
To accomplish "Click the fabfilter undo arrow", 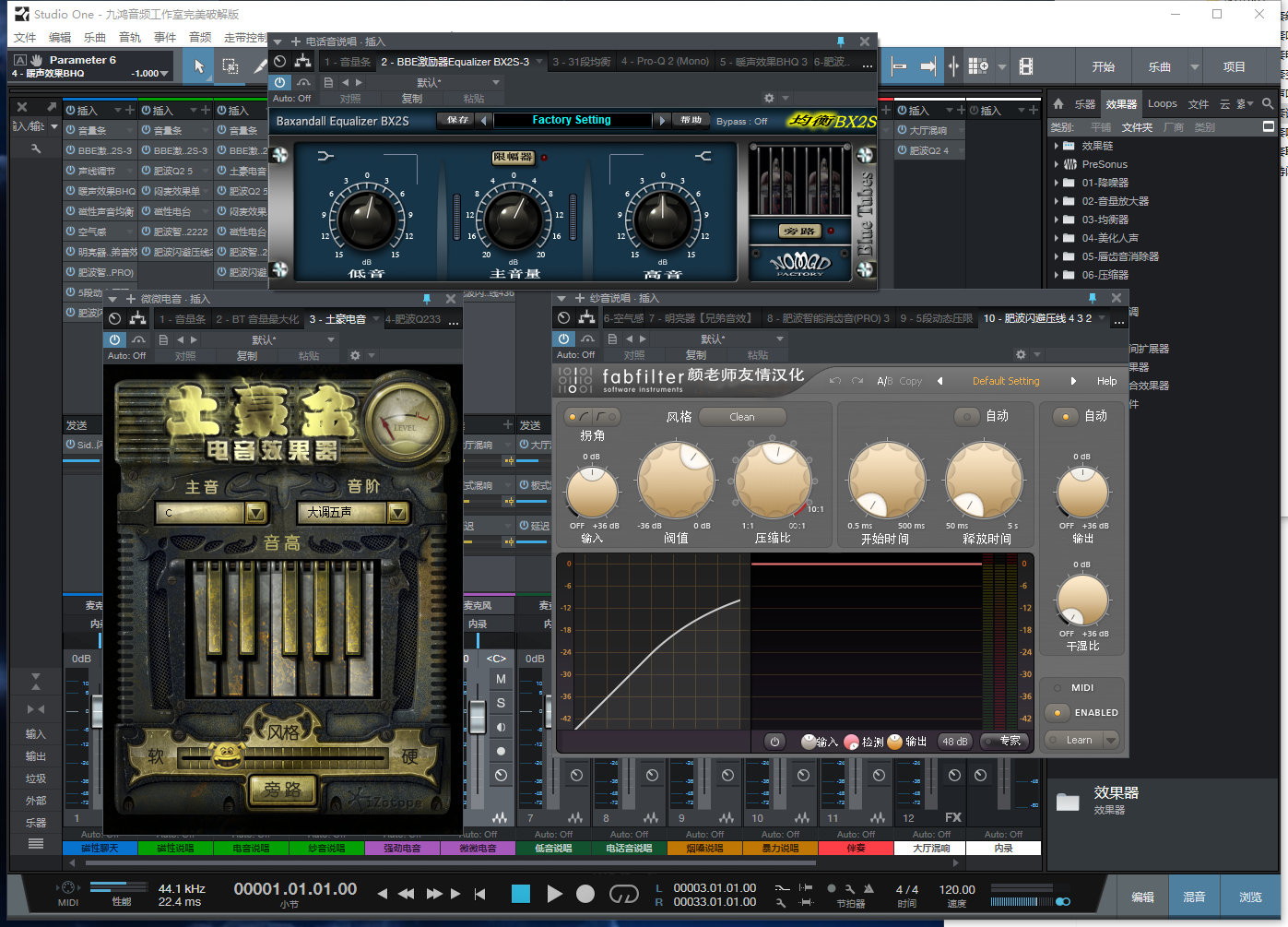I will pyautogui.click(x=835, y=381).
